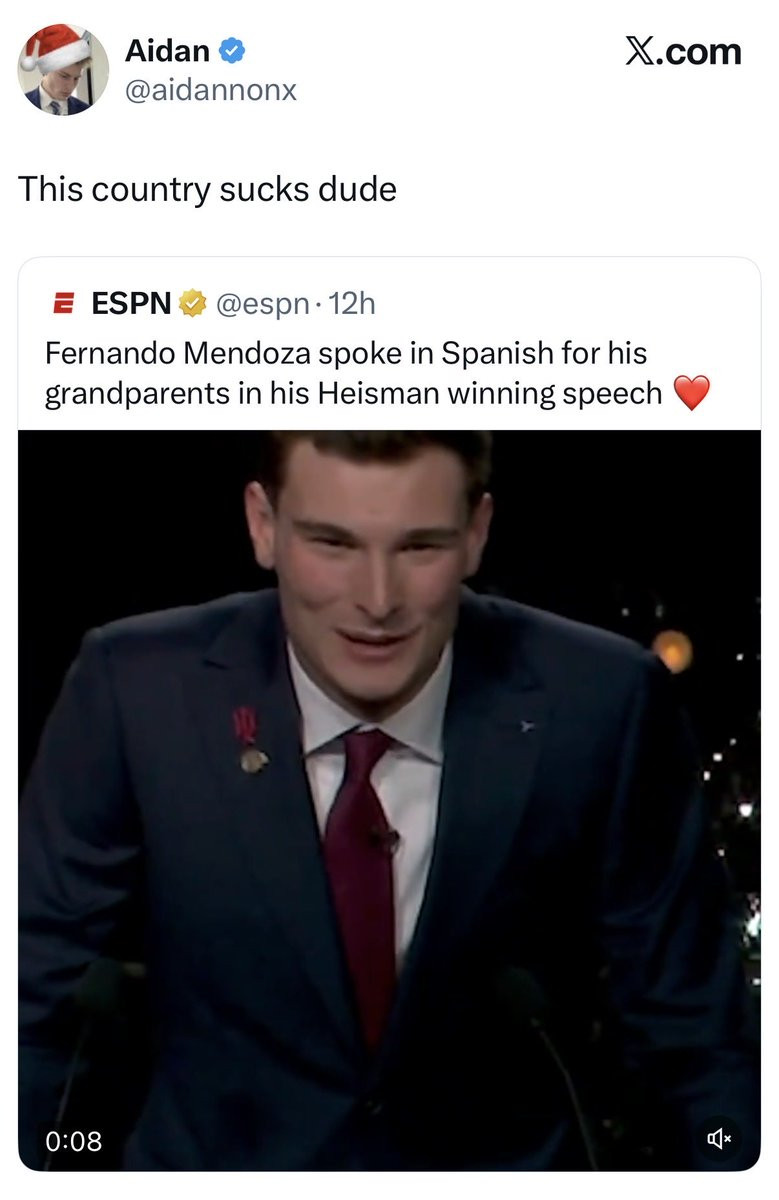Play the Heisman speech video

point(389,800)
